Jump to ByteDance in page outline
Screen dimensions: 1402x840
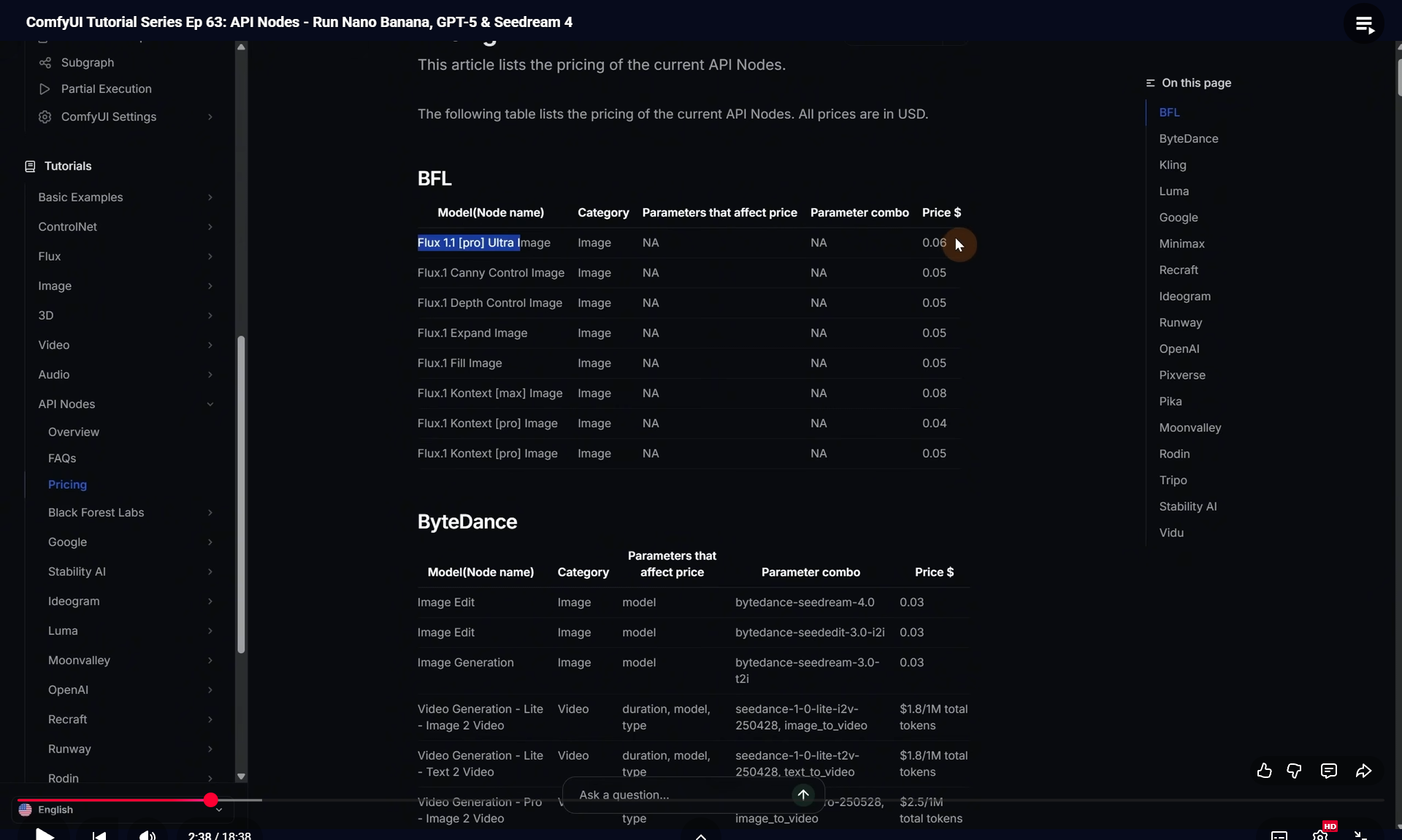(1188, 139)
